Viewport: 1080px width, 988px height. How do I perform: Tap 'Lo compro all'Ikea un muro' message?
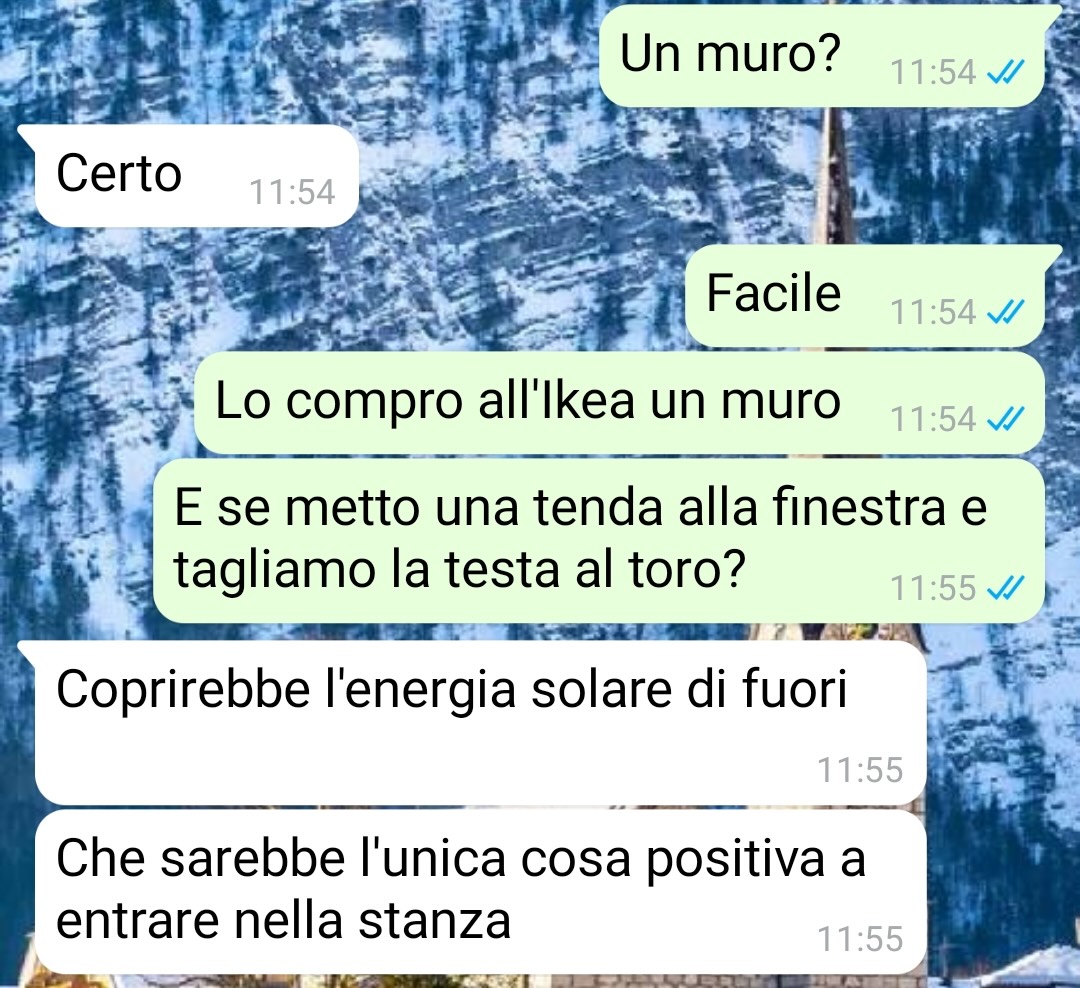(620, 403)
